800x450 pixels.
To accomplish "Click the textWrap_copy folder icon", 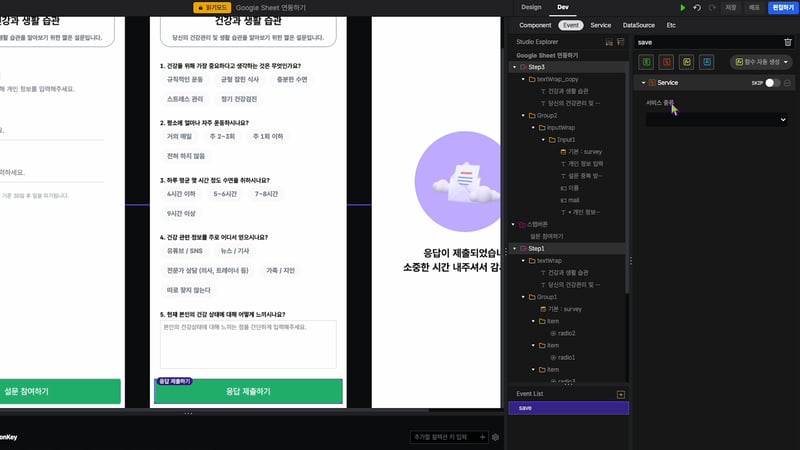I will coord(532,79).
